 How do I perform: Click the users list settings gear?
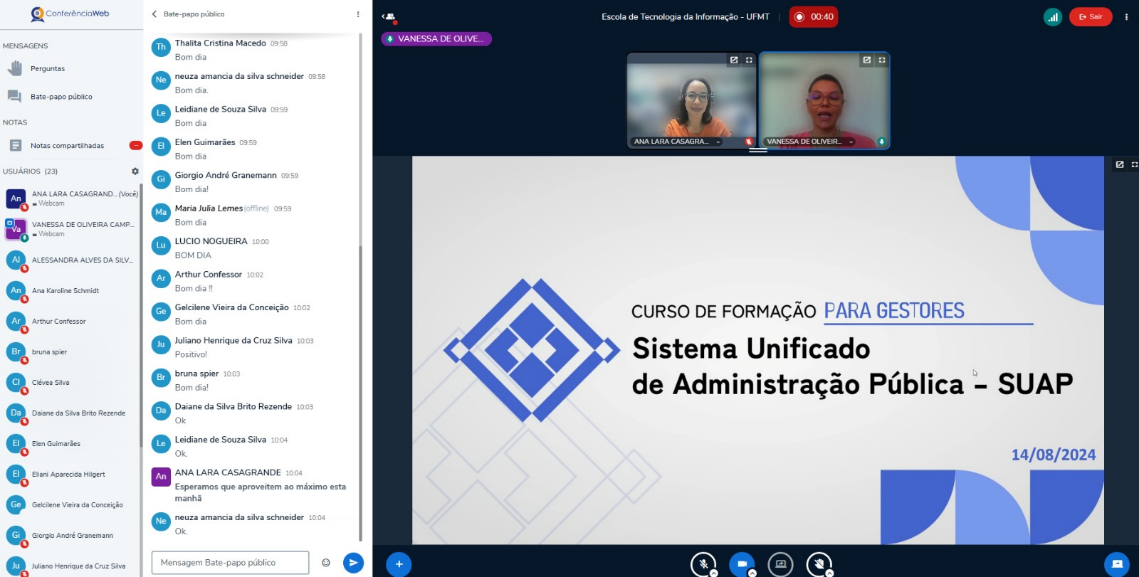(x=135, y=172)
